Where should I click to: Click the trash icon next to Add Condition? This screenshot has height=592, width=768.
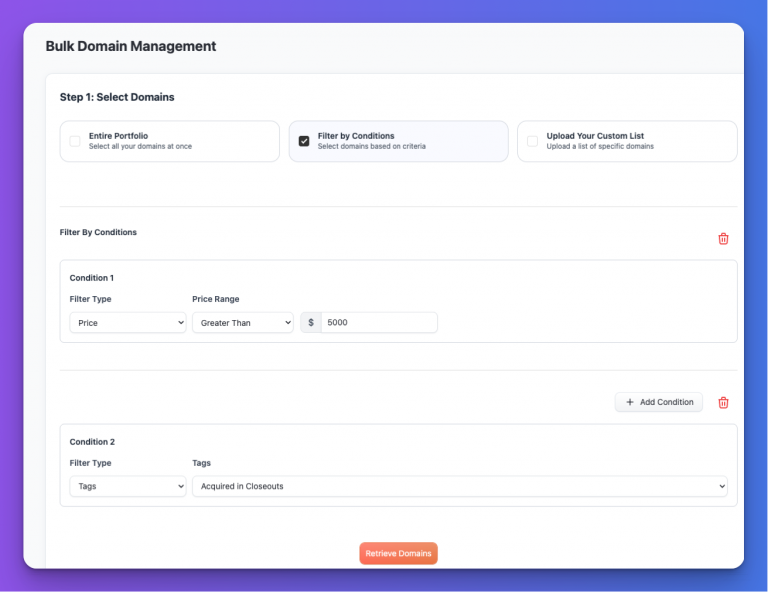(723, 402)
